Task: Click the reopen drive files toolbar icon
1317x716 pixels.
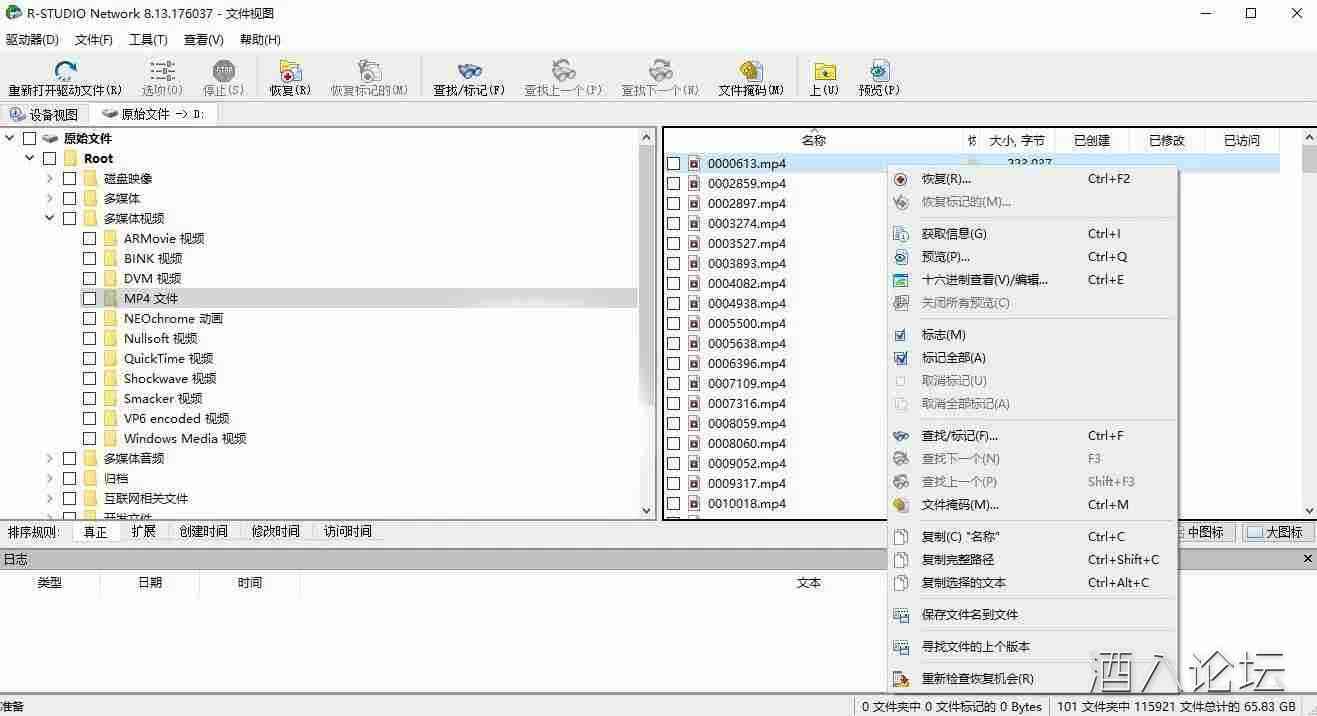Action: coord(65,71)
